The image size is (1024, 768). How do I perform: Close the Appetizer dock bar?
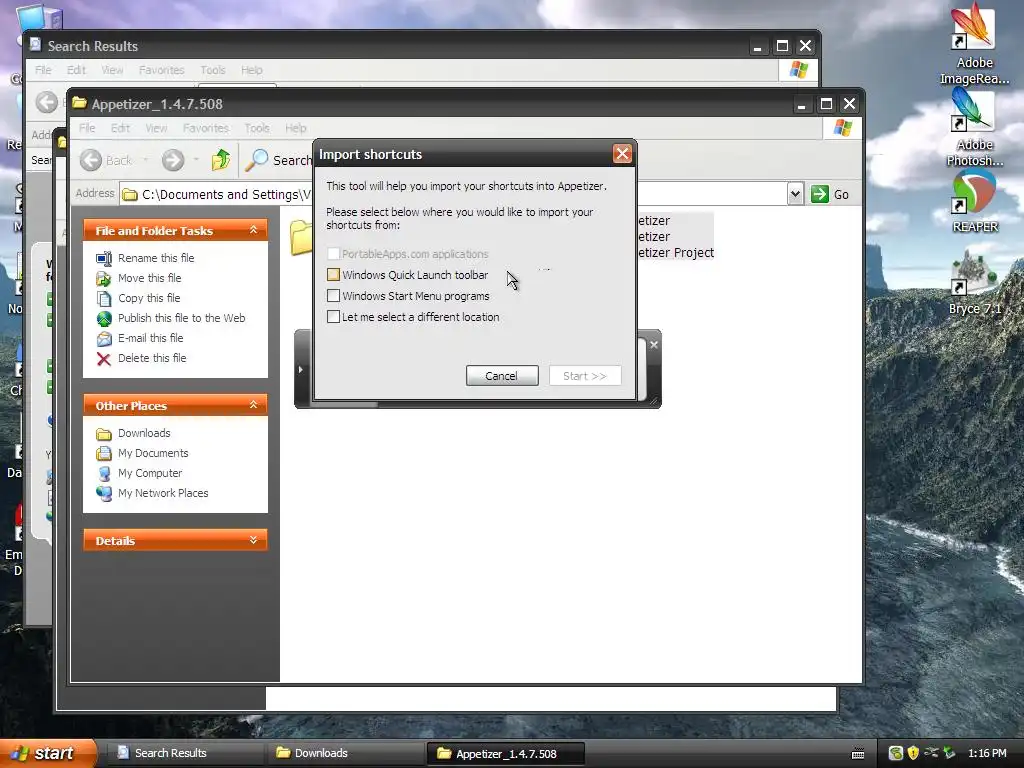654,344
